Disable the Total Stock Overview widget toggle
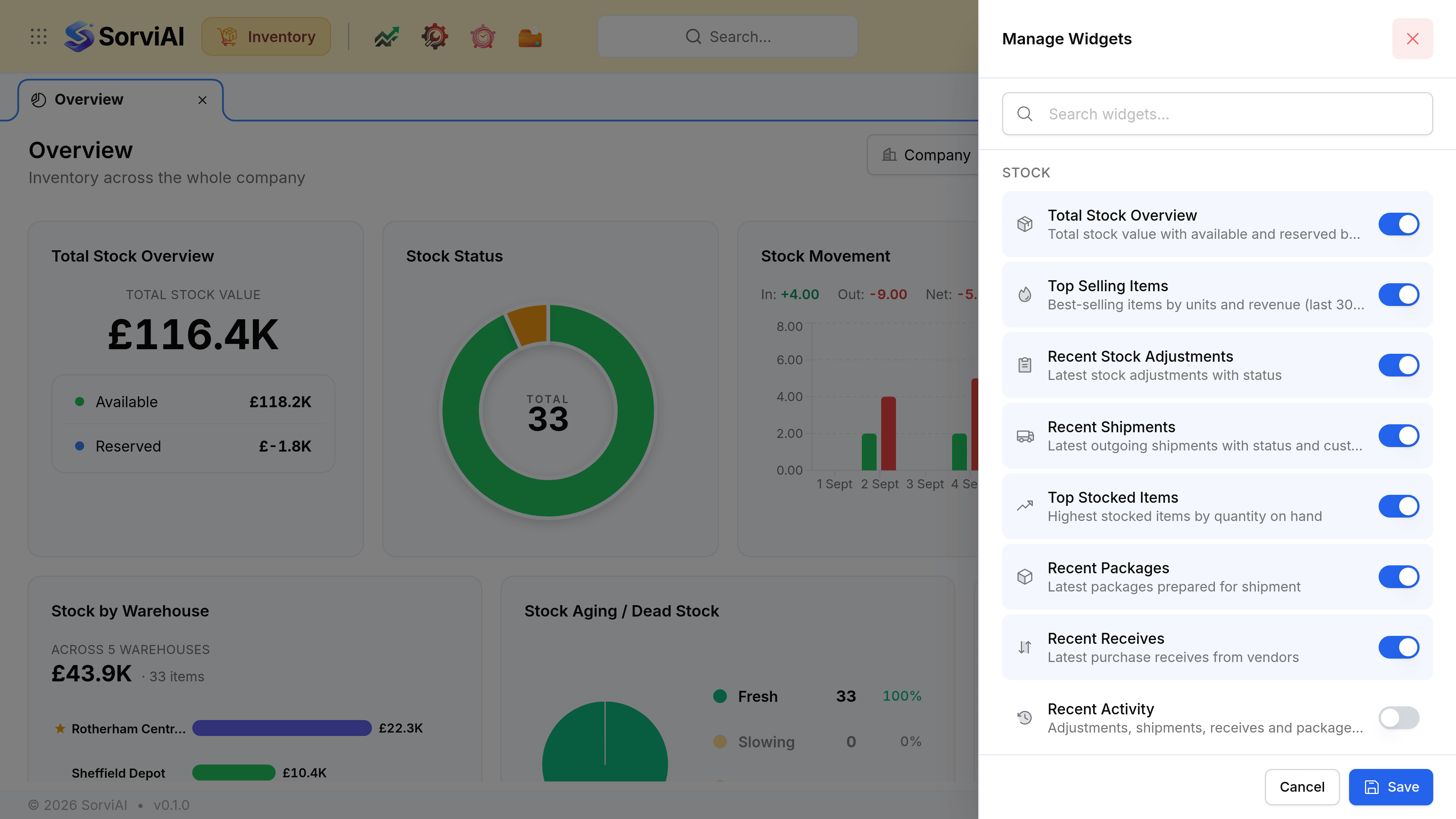 (1398, 224)
